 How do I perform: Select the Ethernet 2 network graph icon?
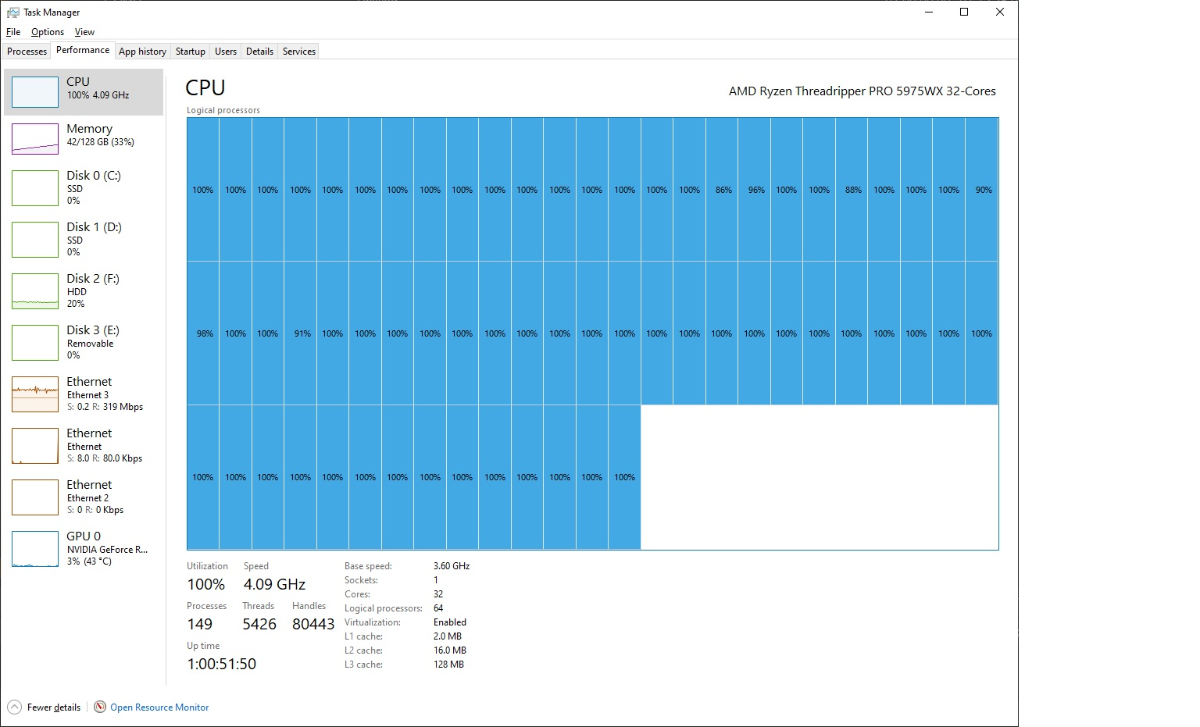click(x=35, y=497)
